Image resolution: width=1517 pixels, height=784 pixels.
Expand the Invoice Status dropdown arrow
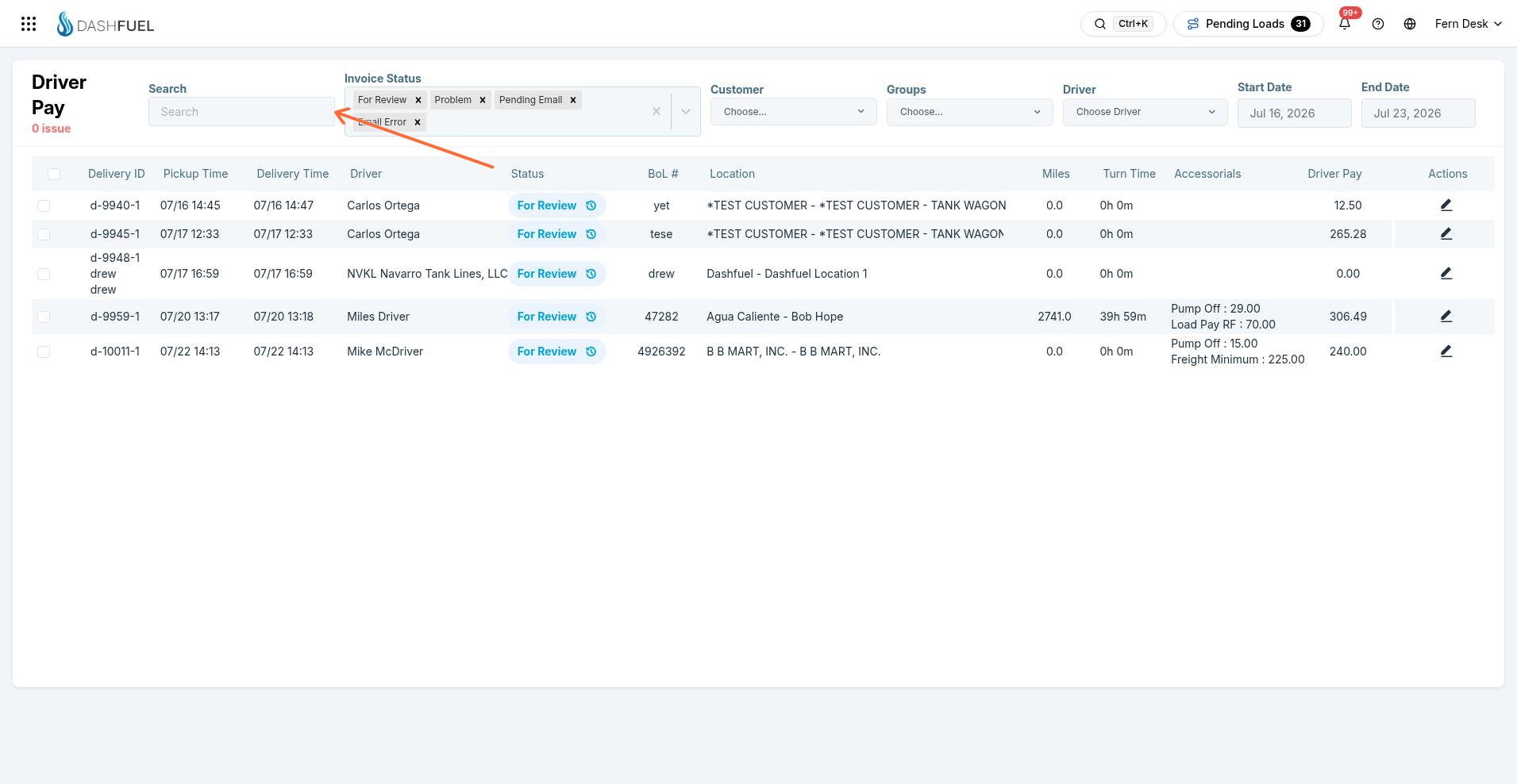click(686, 112)
